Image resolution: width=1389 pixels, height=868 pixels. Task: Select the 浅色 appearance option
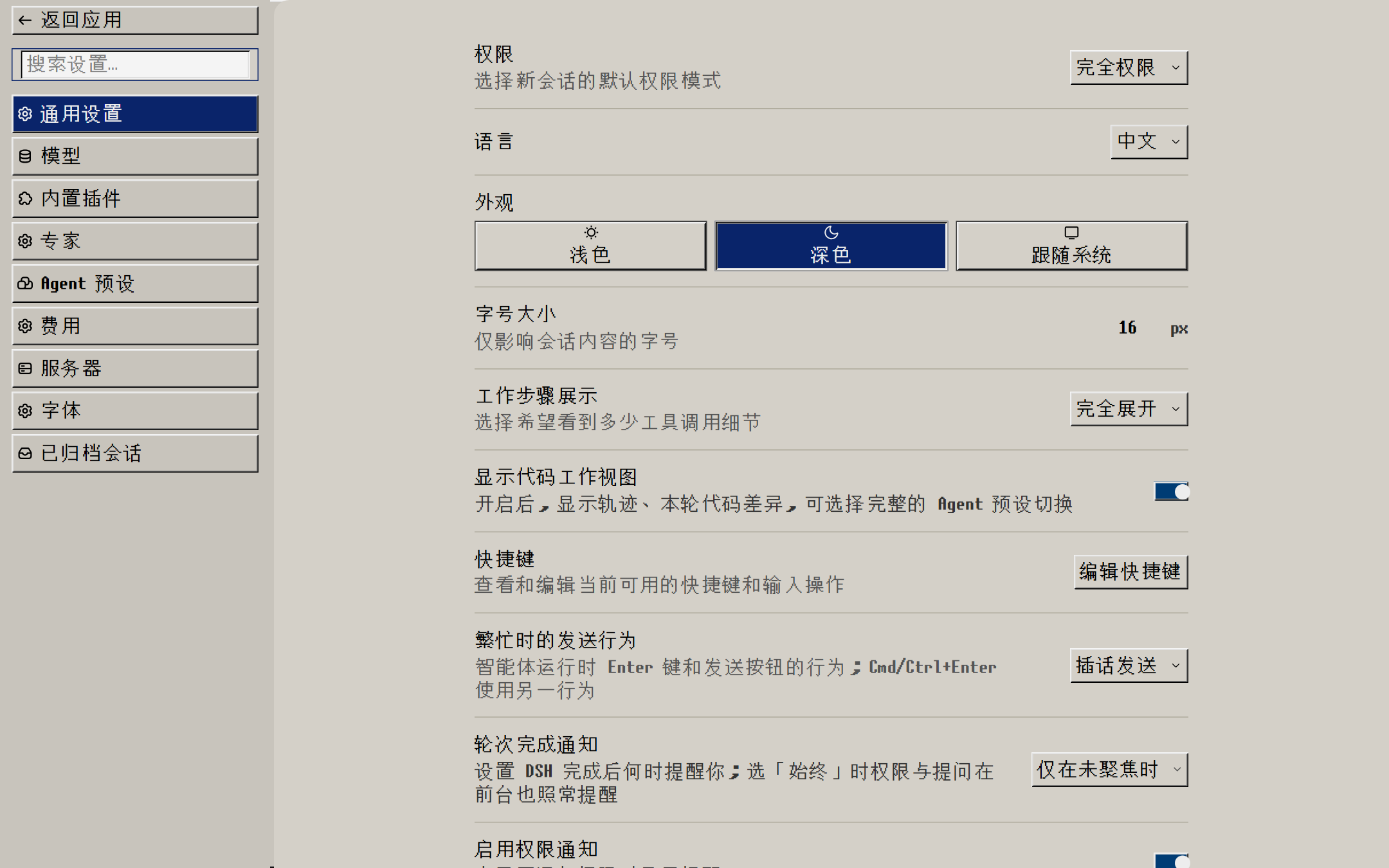[x=590, y=246]
